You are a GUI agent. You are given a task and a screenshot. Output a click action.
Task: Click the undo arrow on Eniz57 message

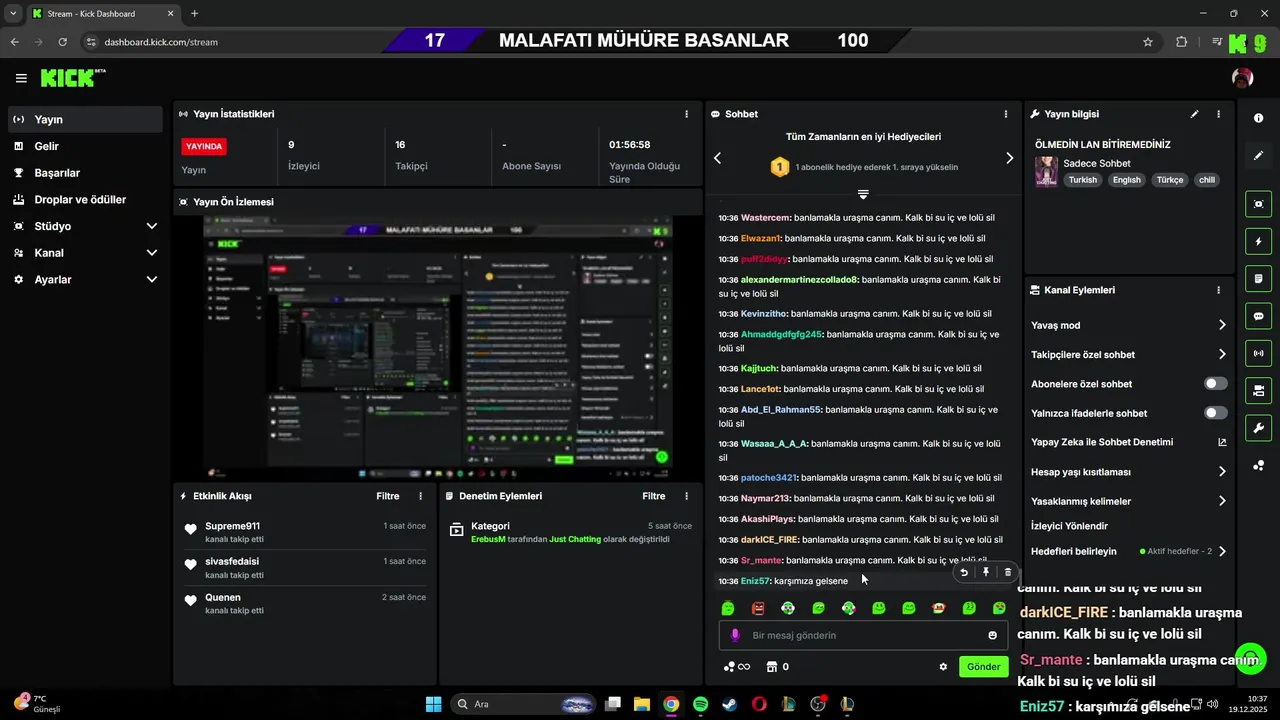pos(964,572)
